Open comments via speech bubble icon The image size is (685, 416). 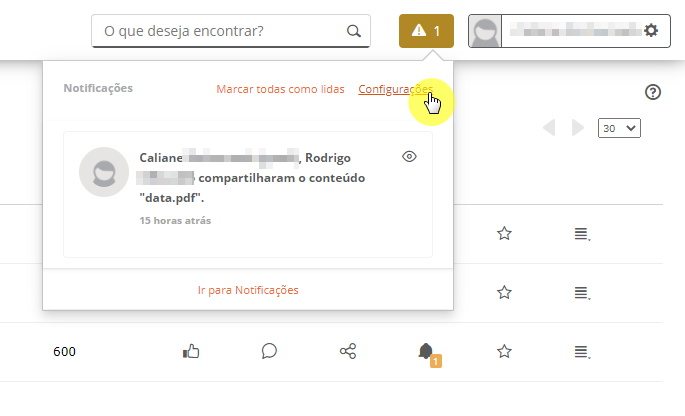(269, 351)
